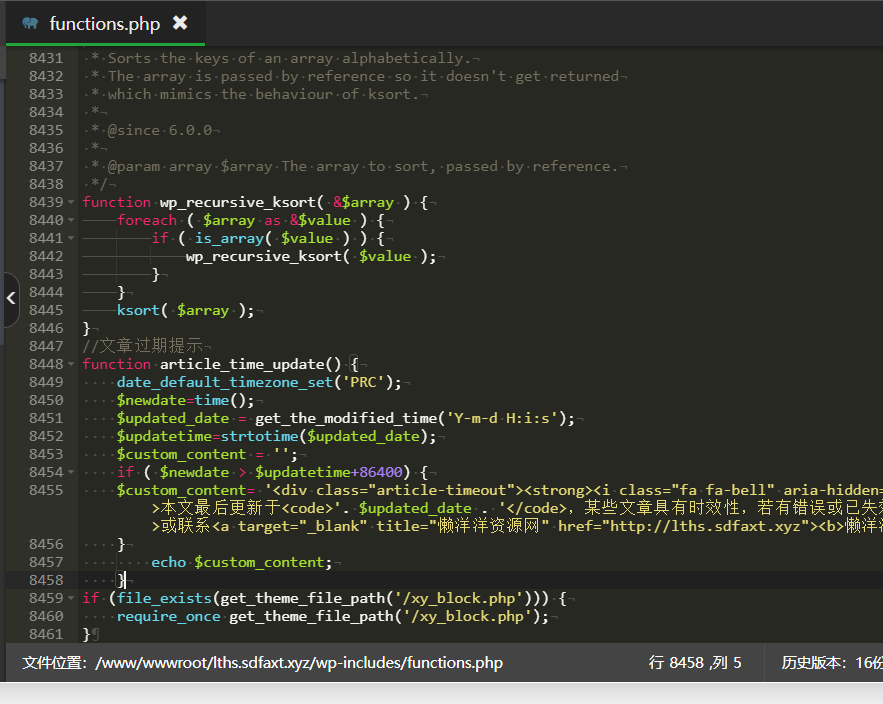Place cursor on the echo $custom_content line
883x704 pixels.
point(240,562)
